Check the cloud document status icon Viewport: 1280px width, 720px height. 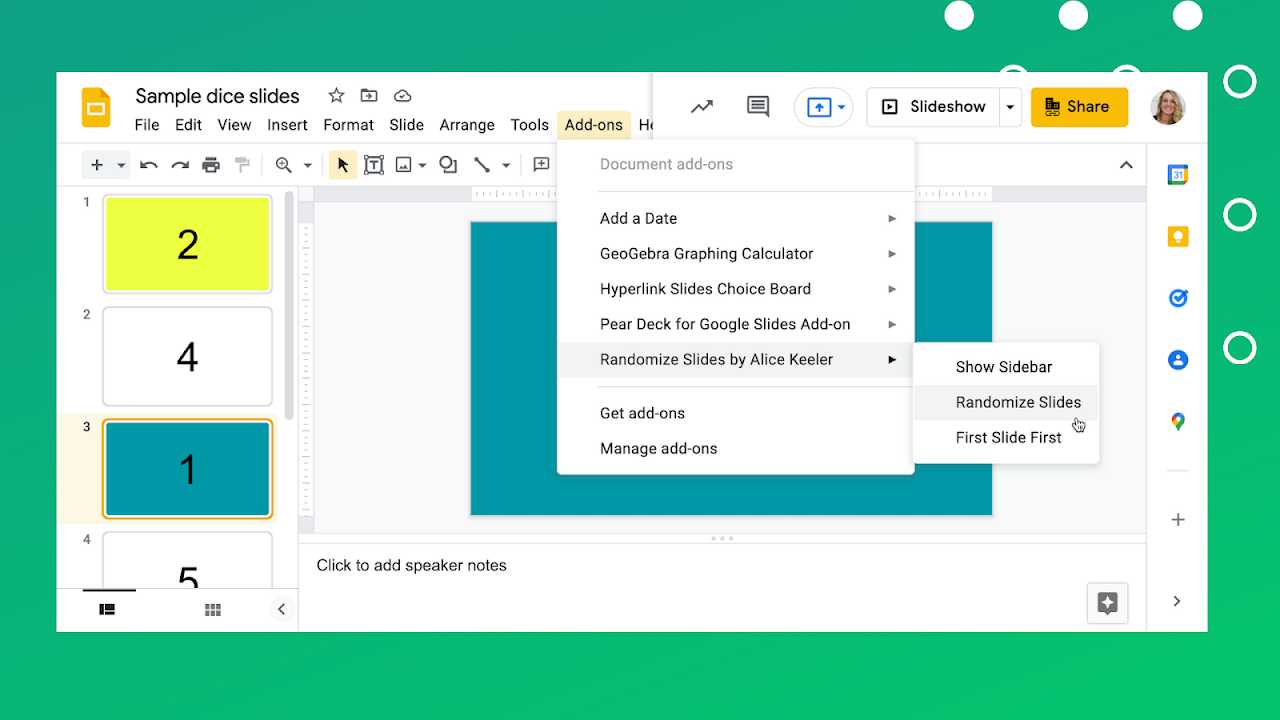coord(403,96)
